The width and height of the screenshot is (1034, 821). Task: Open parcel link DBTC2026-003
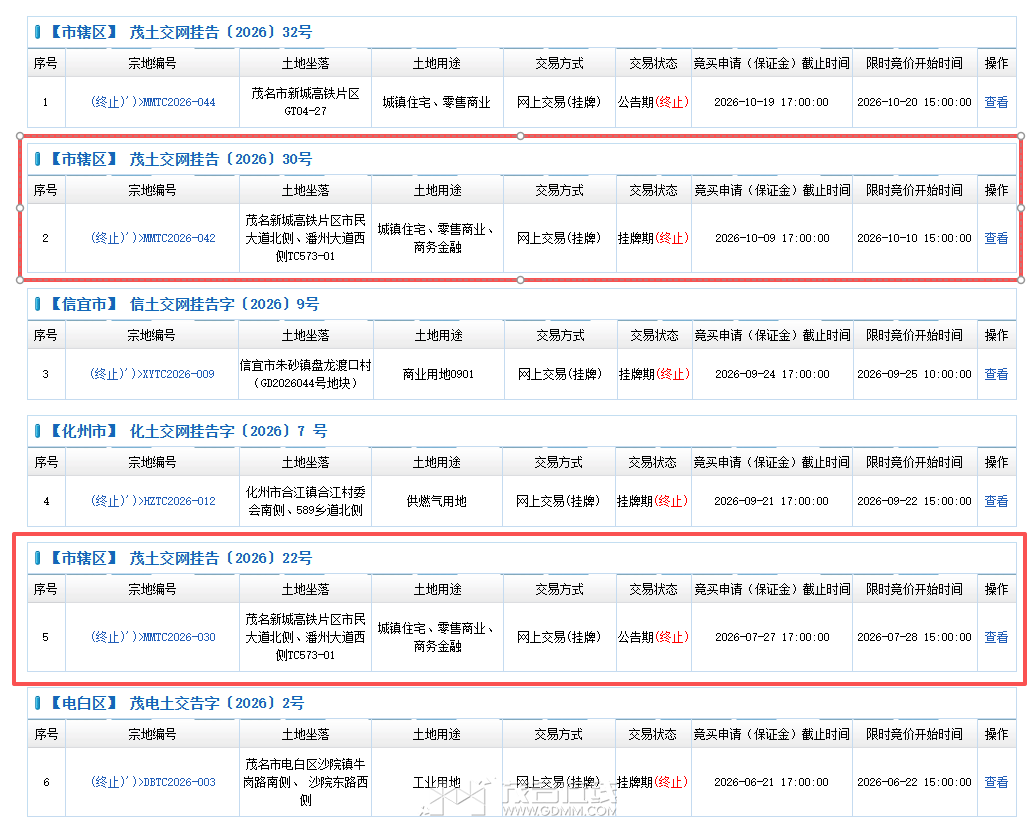click(x=153, y=782)
